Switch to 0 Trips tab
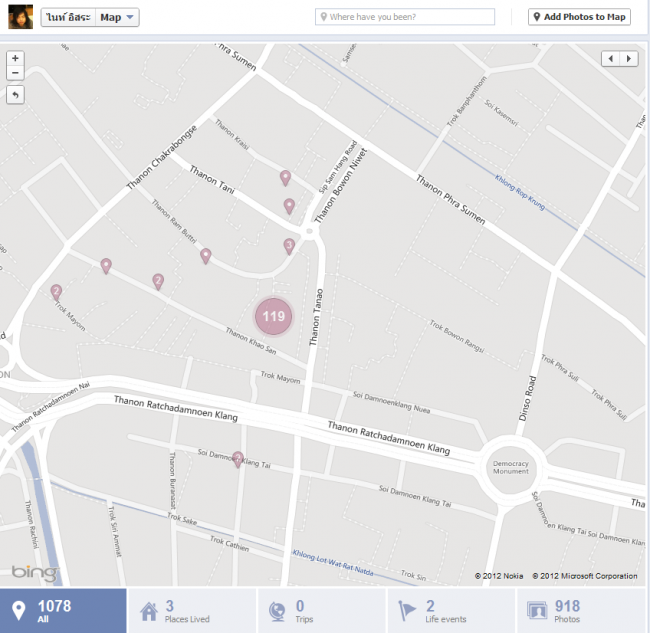The height and width of the screenshot is (633, 650). point(322,611)
